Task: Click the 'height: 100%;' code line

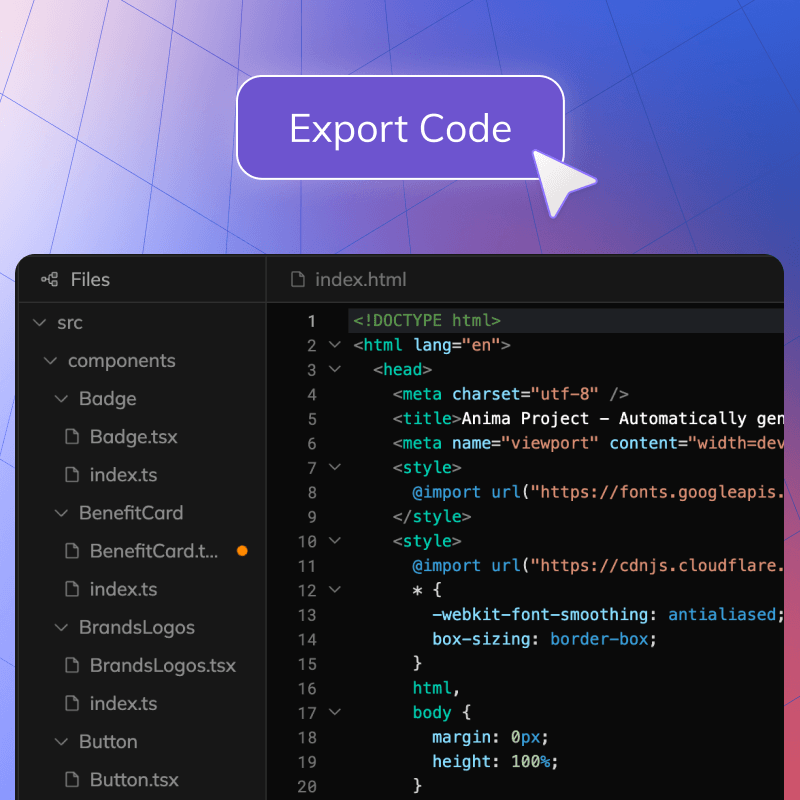Action: (495, 761)
